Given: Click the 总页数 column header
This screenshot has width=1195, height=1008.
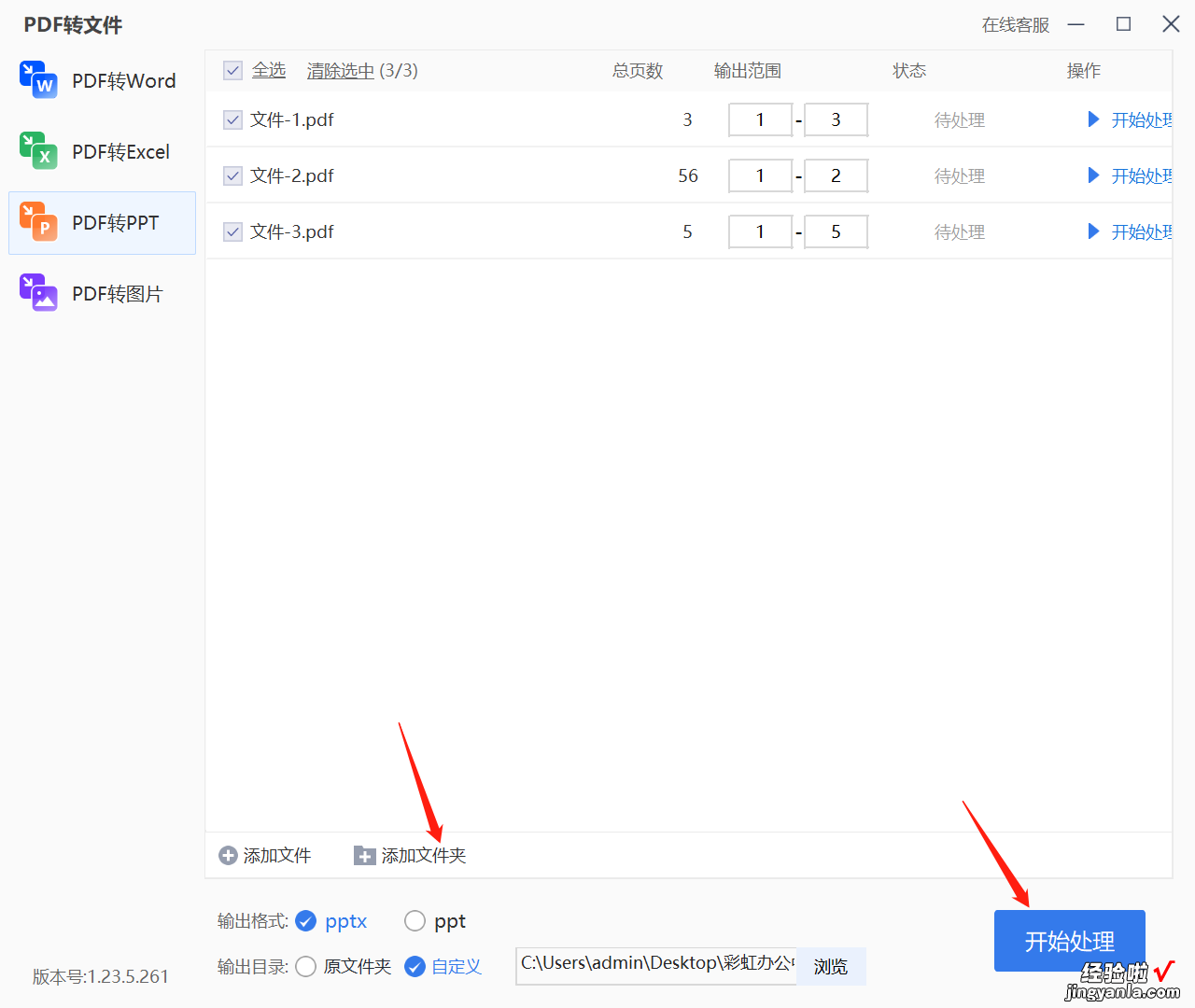Looking at the screenshot, I should [638, 71].
